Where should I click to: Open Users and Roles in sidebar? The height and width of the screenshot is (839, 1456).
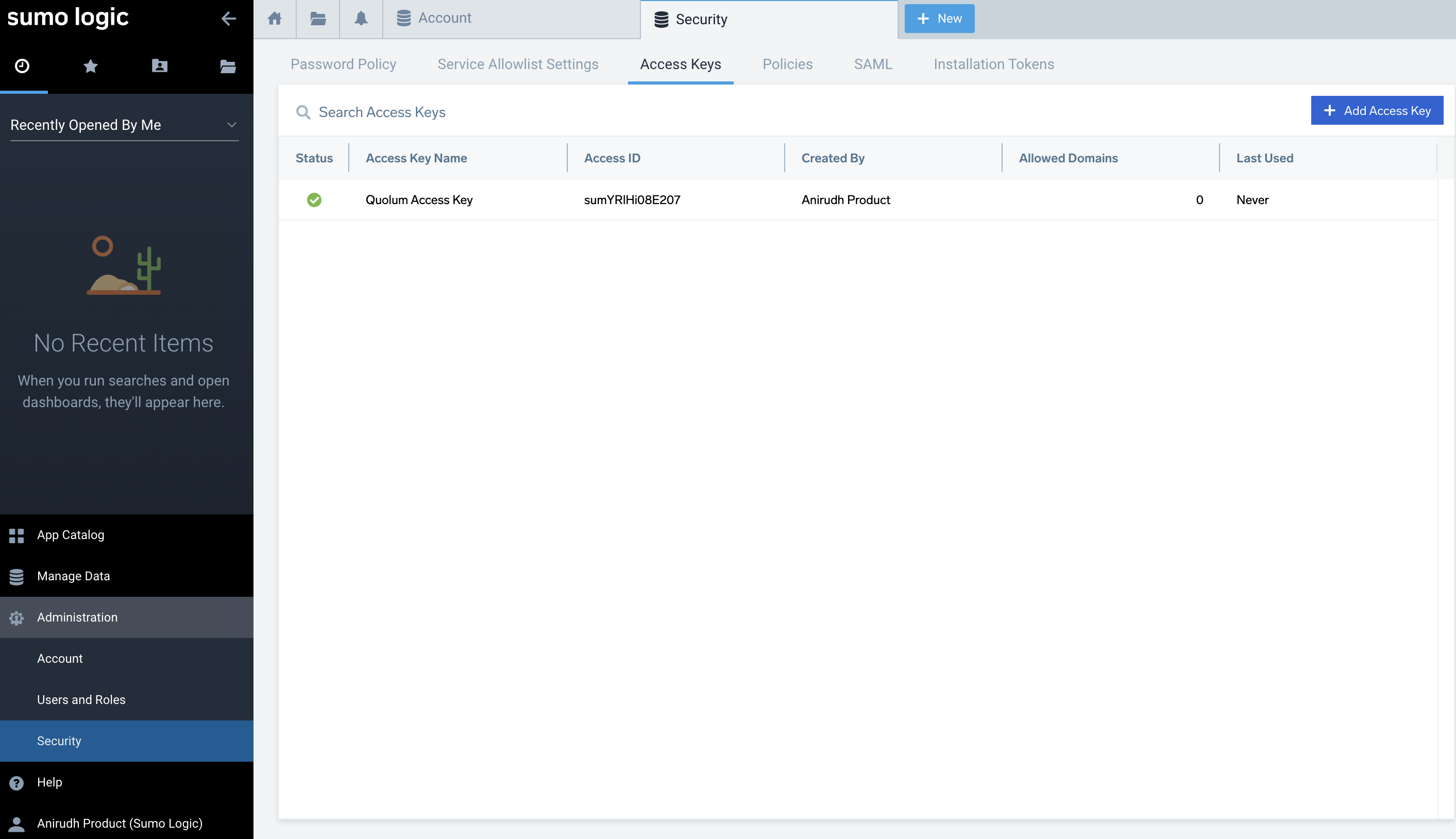[81, 699]
